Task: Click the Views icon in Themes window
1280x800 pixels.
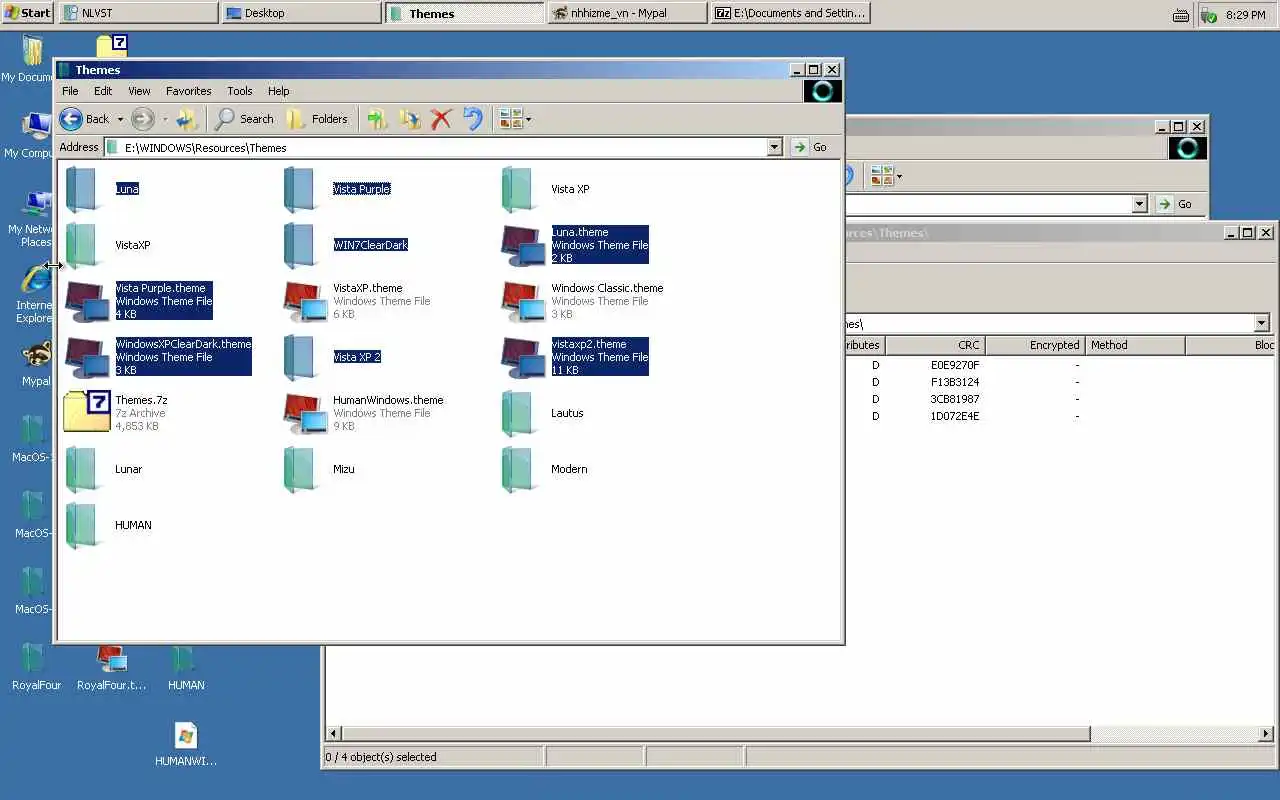Action: [x=510, y=119]
